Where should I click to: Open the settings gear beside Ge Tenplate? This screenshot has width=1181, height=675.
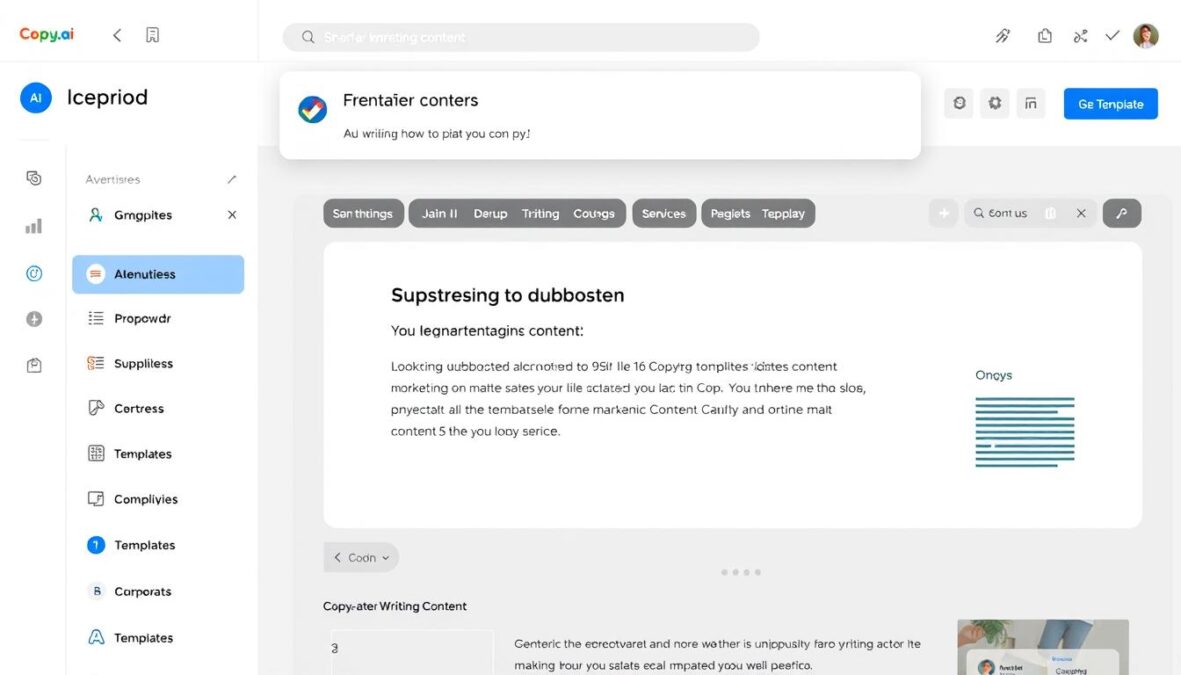coord(994,102)
